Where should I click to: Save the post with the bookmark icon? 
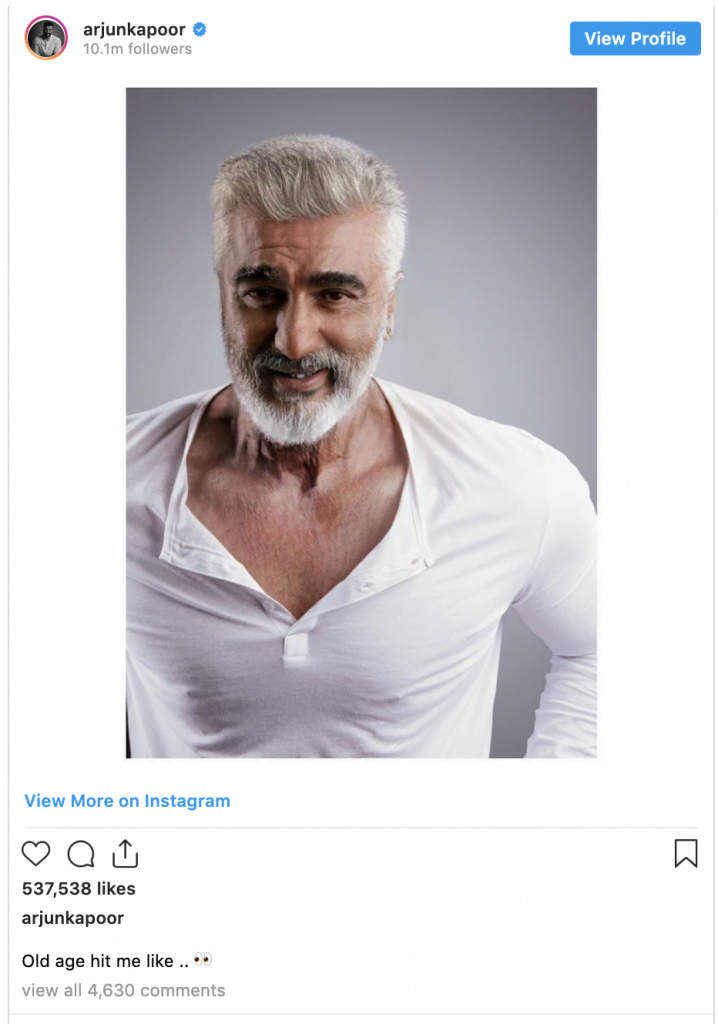(x=686, y=853)
